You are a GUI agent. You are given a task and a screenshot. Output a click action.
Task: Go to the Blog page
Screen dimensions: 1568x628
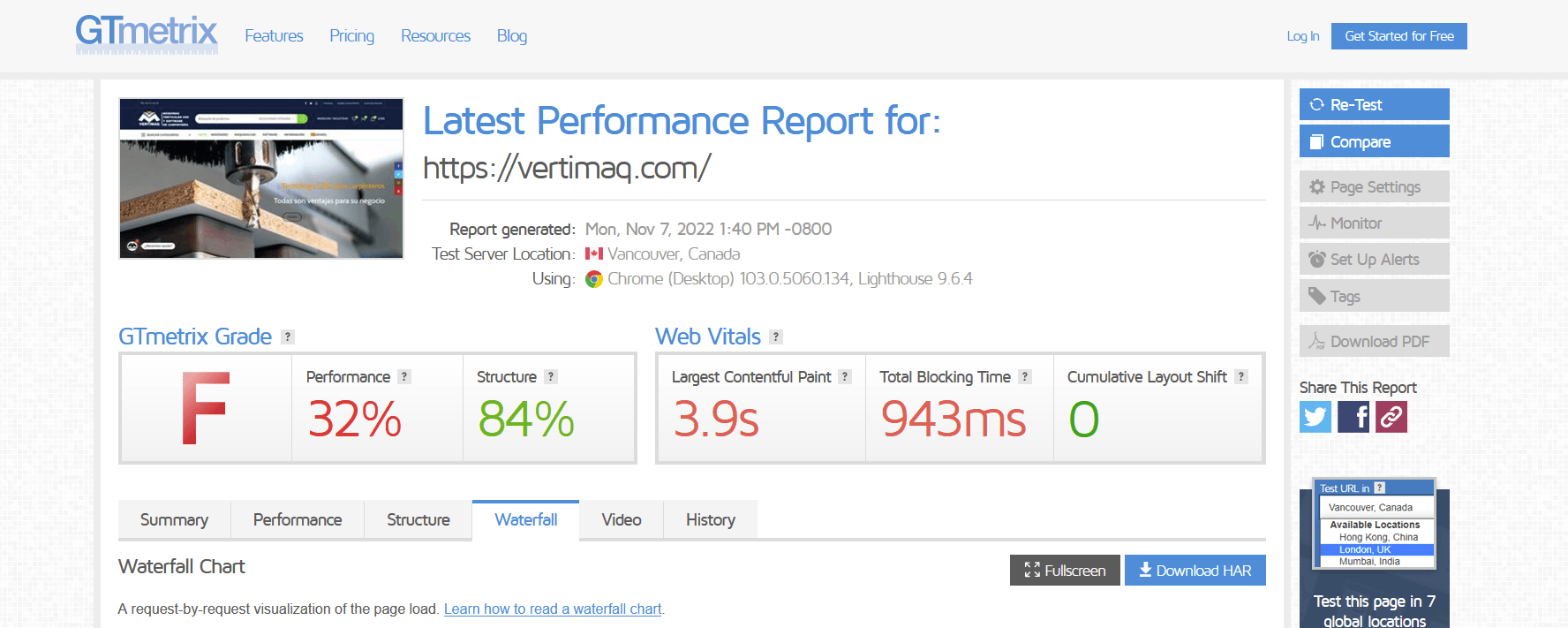pos(512,36)
